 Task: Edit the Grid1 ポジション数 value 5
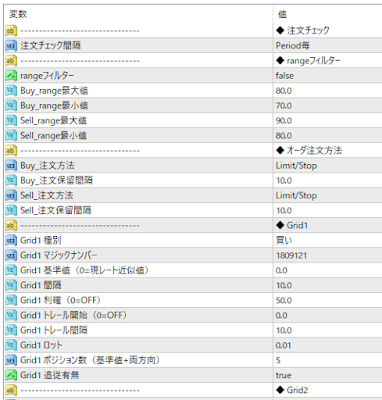point(278,360)
